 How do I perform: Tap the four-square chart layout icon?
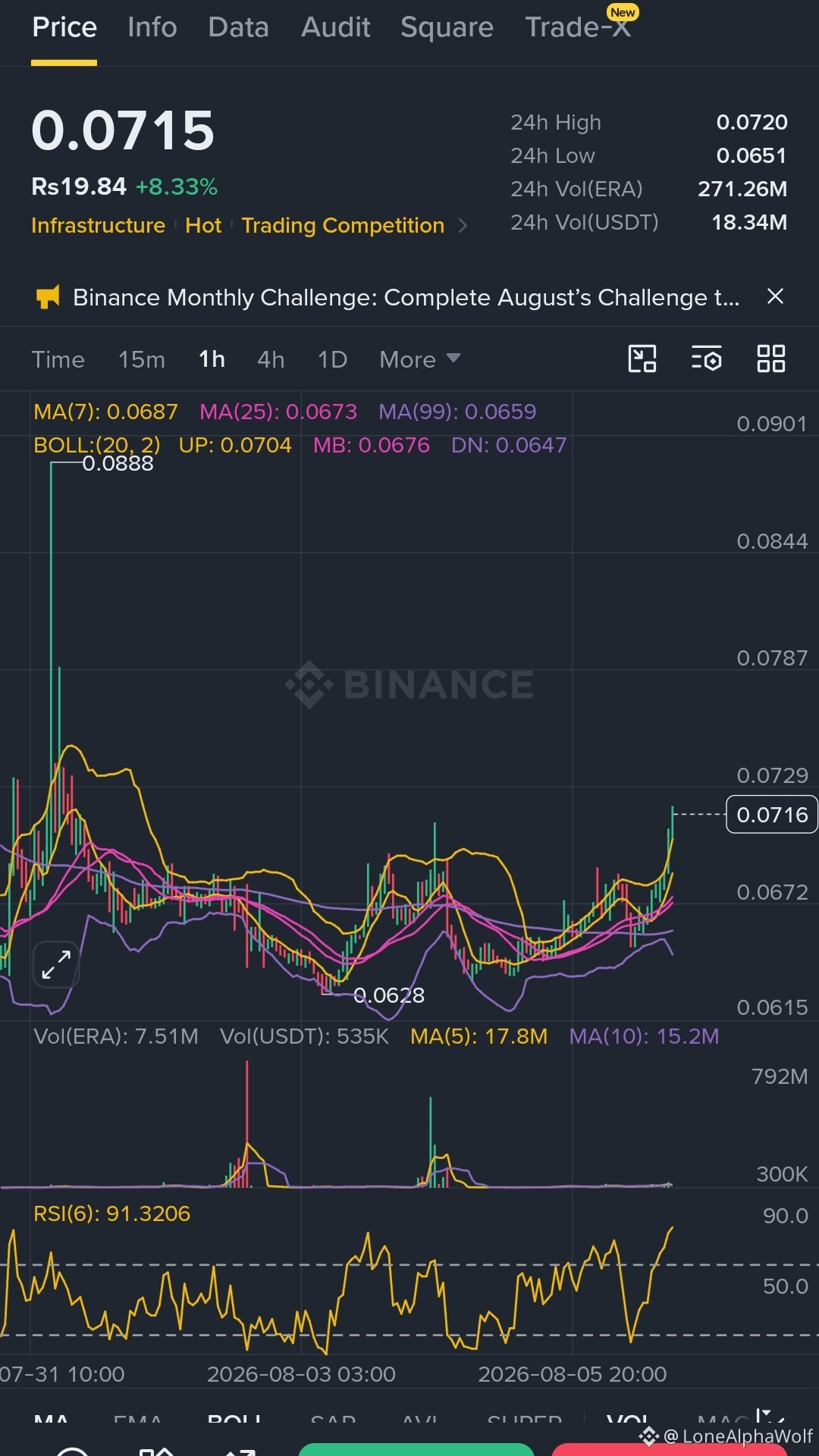point(771,359)
